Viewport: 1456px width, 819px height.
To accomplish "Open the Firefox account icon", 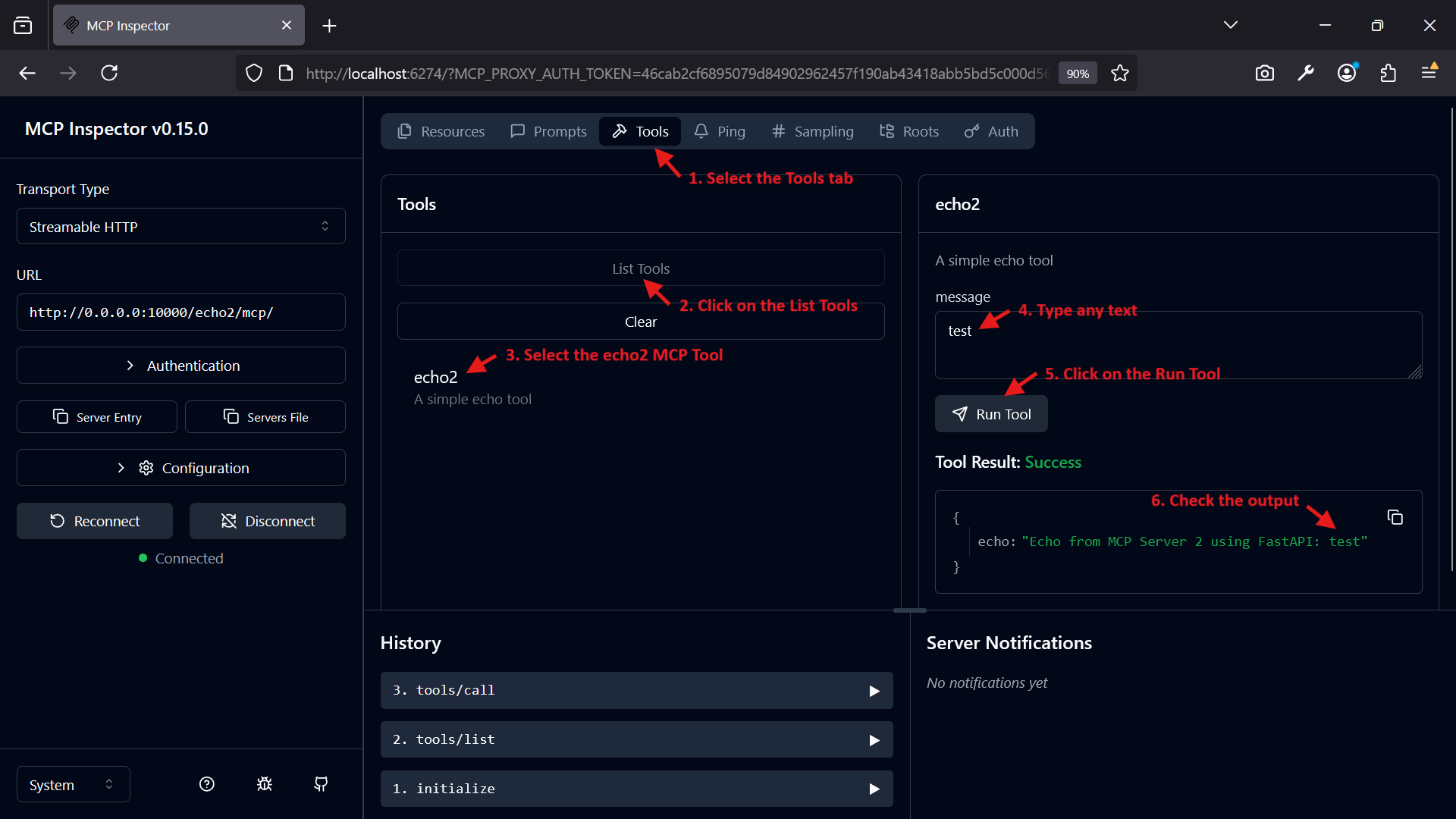I will coord(1347,73).
